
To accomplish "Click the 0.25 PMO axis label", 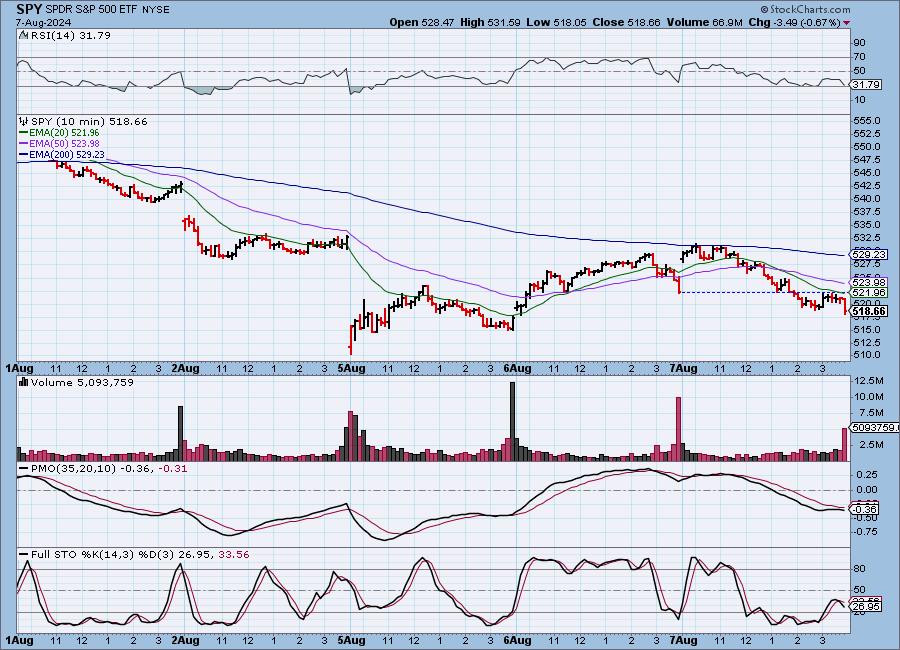I will pyautogui.click(x=866, y=474).
